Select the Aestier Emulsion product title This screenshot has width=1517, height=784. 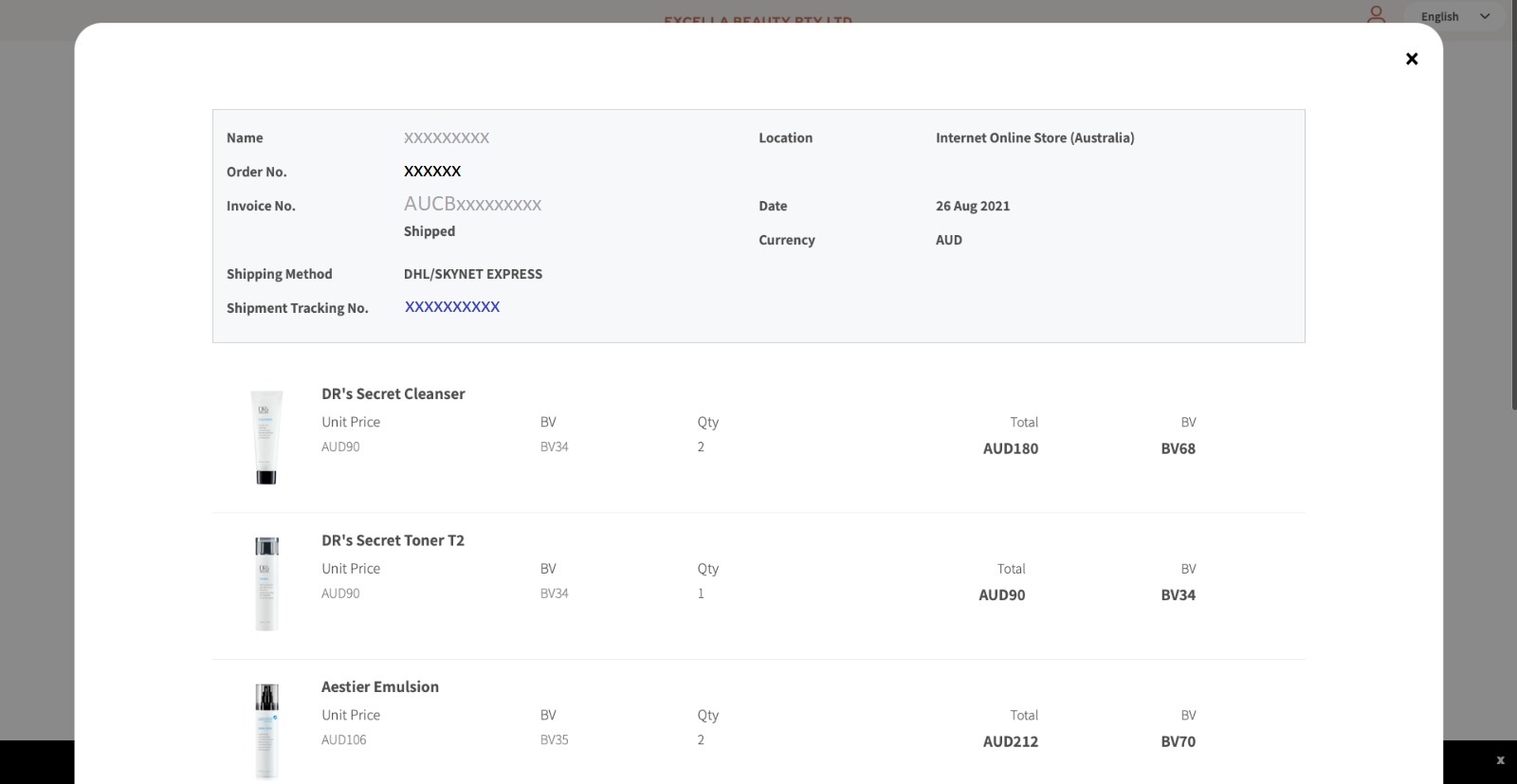[x=379, y=686]
